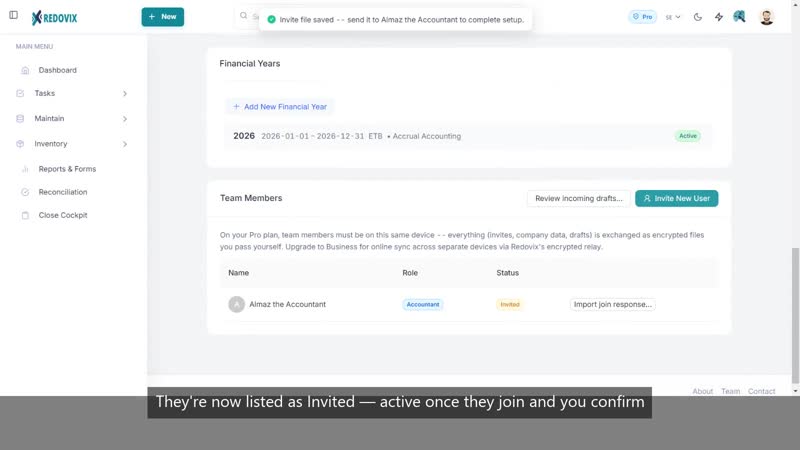Expand the Inventory menu chevron
The image size is (800, 450).
point(124,144)
